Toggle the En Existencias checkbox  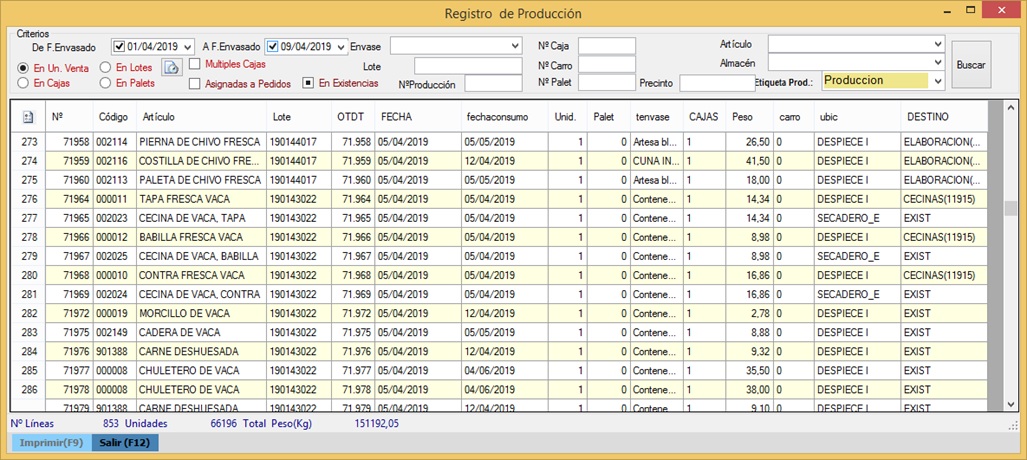pyautogui.click(x=309, y=84)
